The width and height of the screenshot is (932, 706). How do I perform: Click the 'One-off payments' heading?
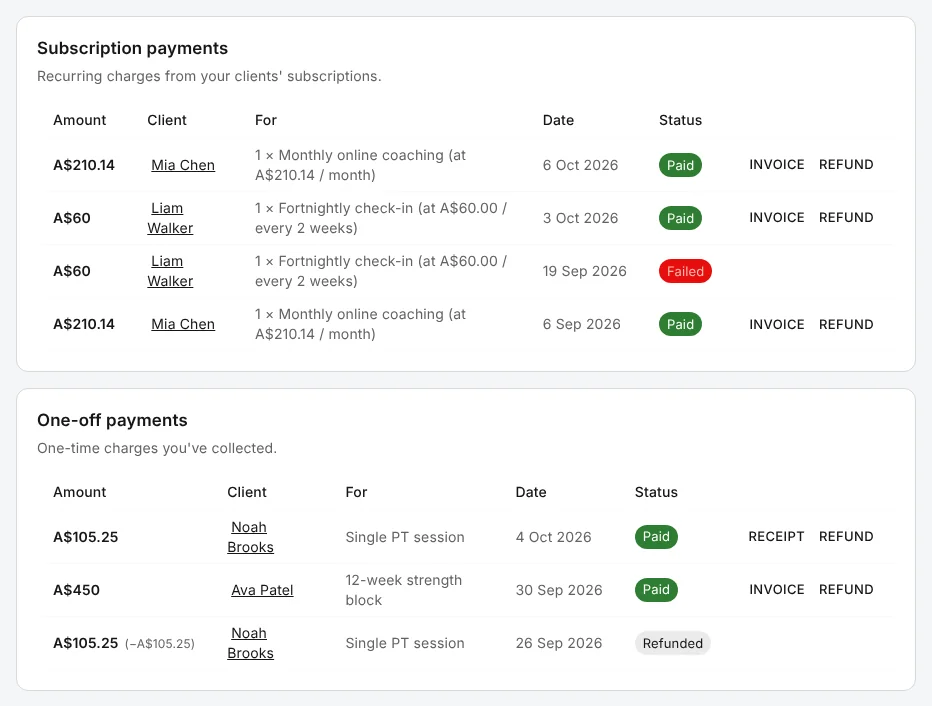tap(112, 420)
